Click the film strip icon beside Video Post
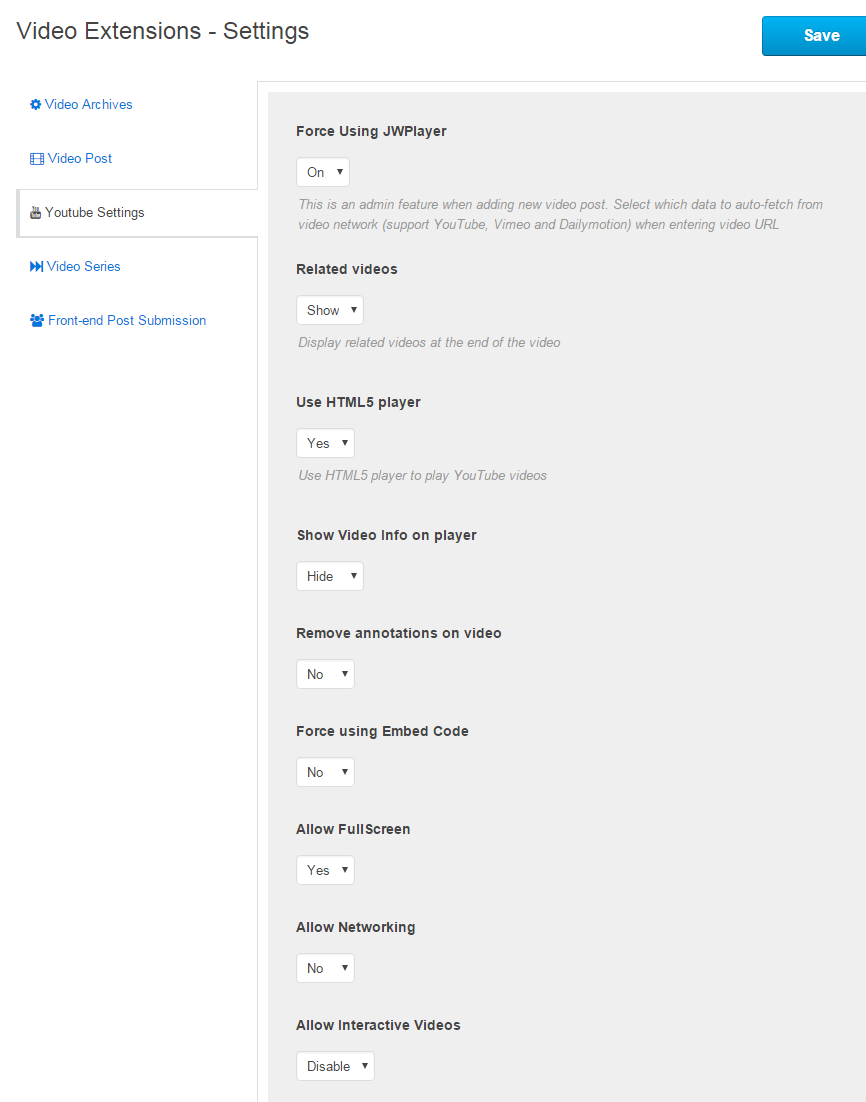This screenshot has width=866, height=1102. (x=37, y=159)
